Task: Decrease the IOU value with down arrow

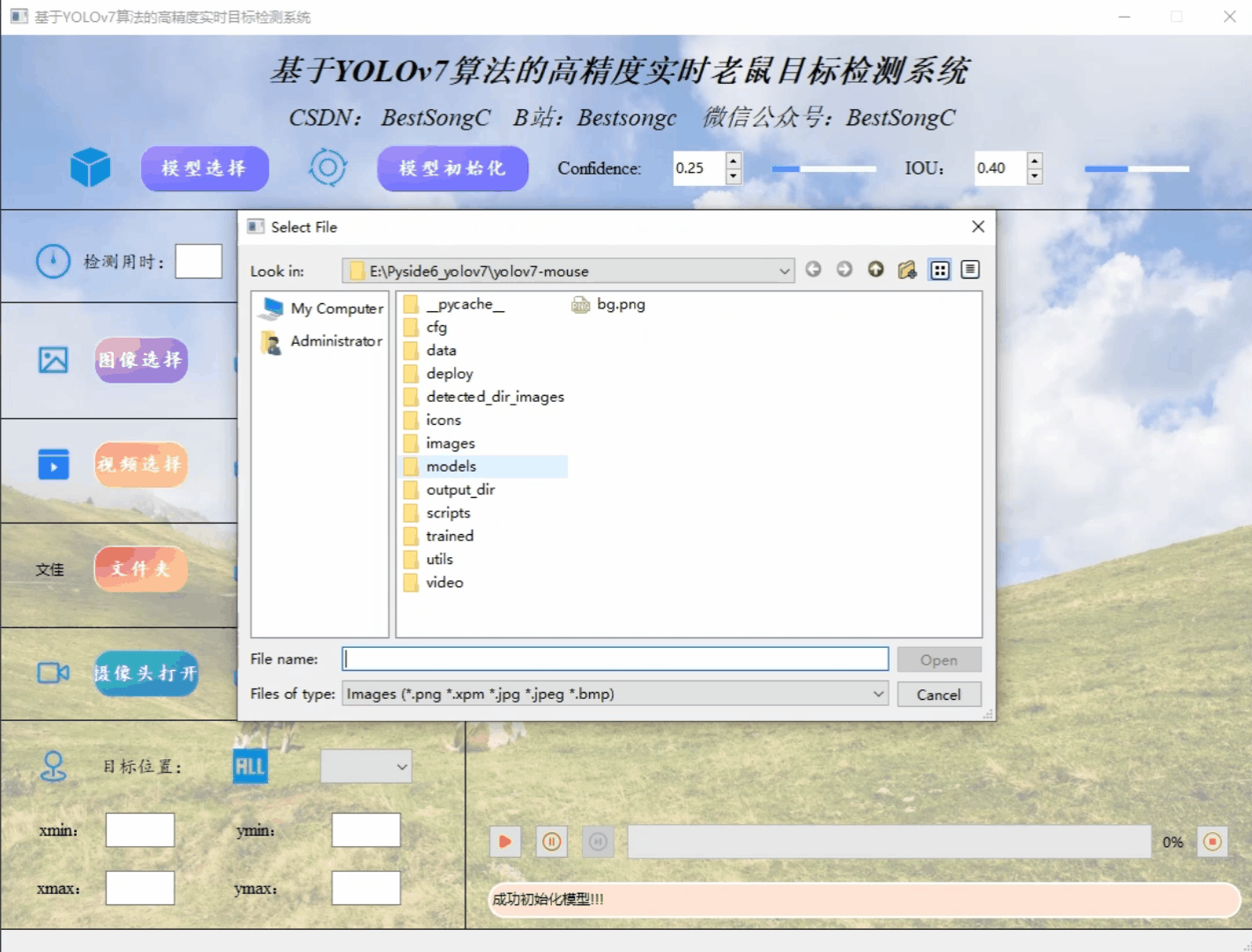Action: tap(1034, 176)
